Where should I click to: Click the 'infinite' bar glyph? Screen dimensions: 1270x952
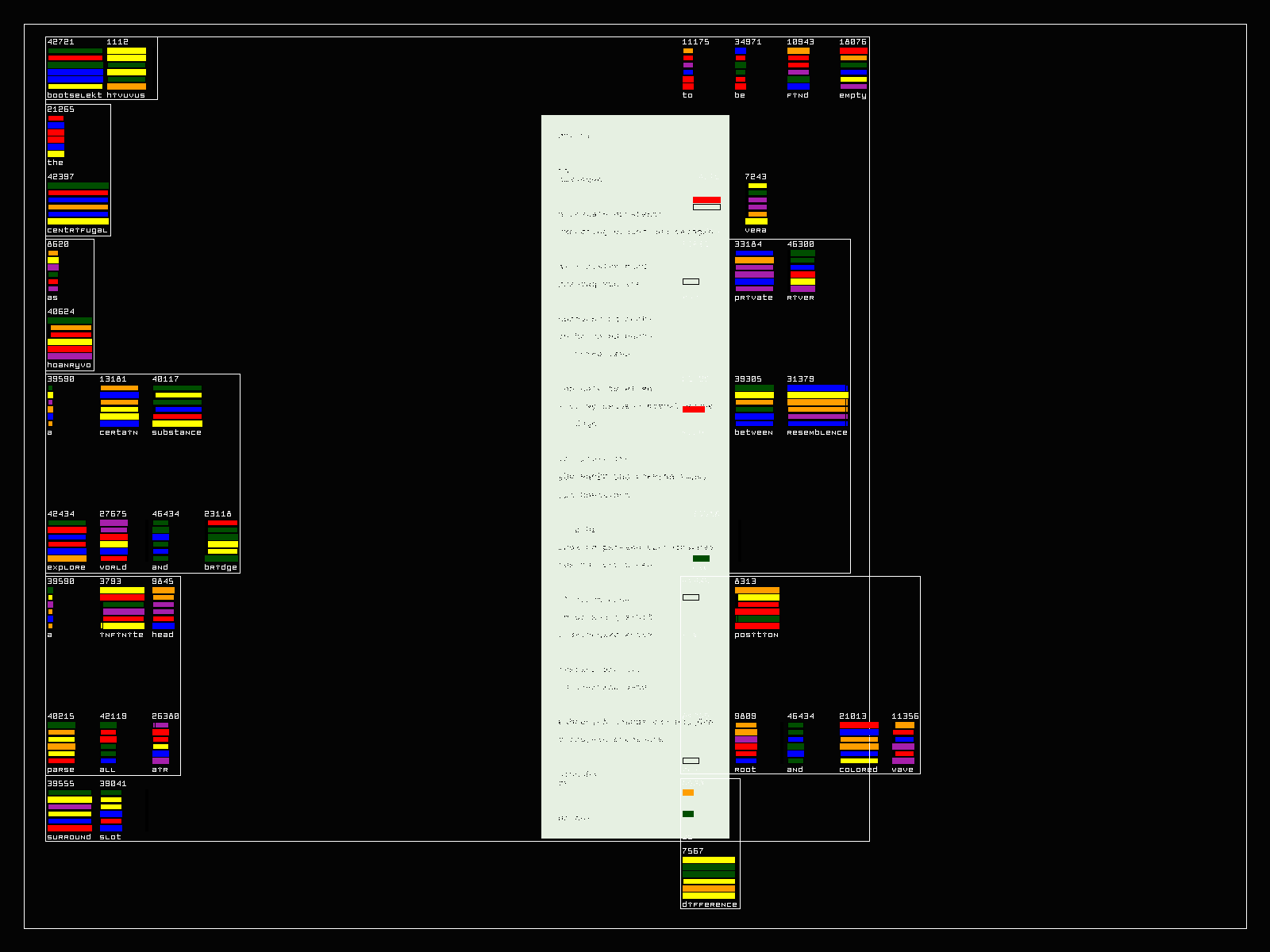coord(123,608)
